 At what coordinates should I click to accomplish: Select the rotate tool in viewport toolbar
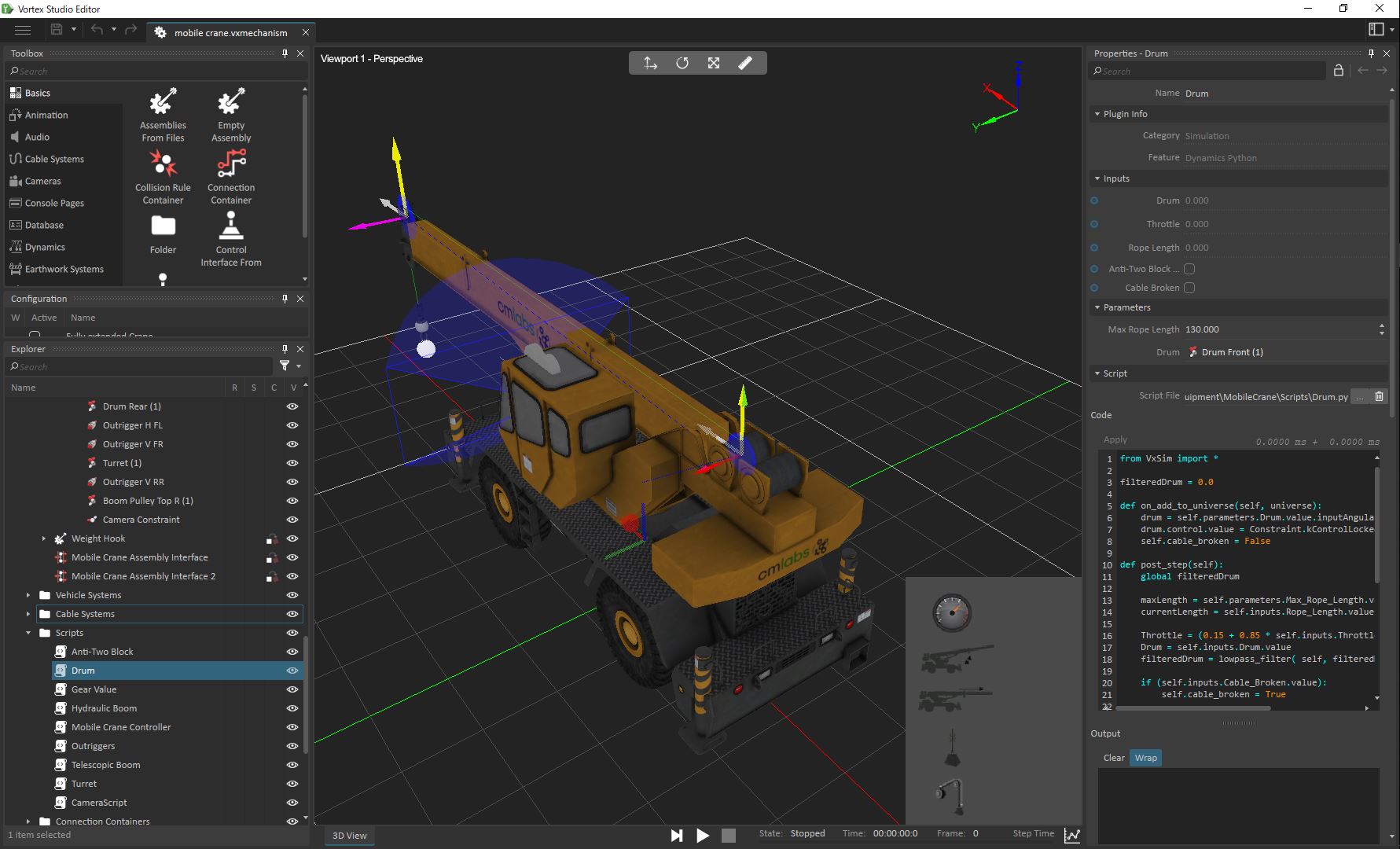click(682, 63)
